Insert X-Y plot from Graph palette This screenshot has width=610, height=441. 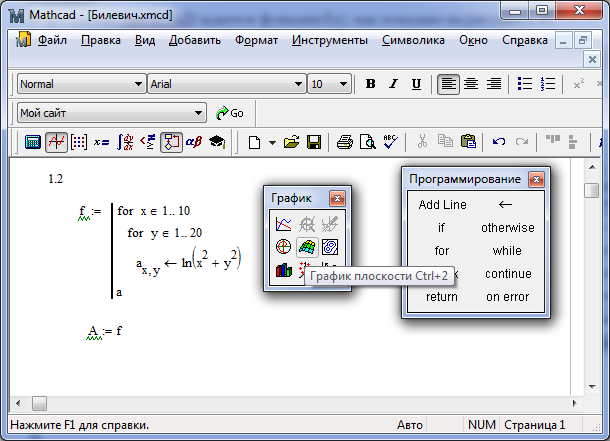click(284, 224)
